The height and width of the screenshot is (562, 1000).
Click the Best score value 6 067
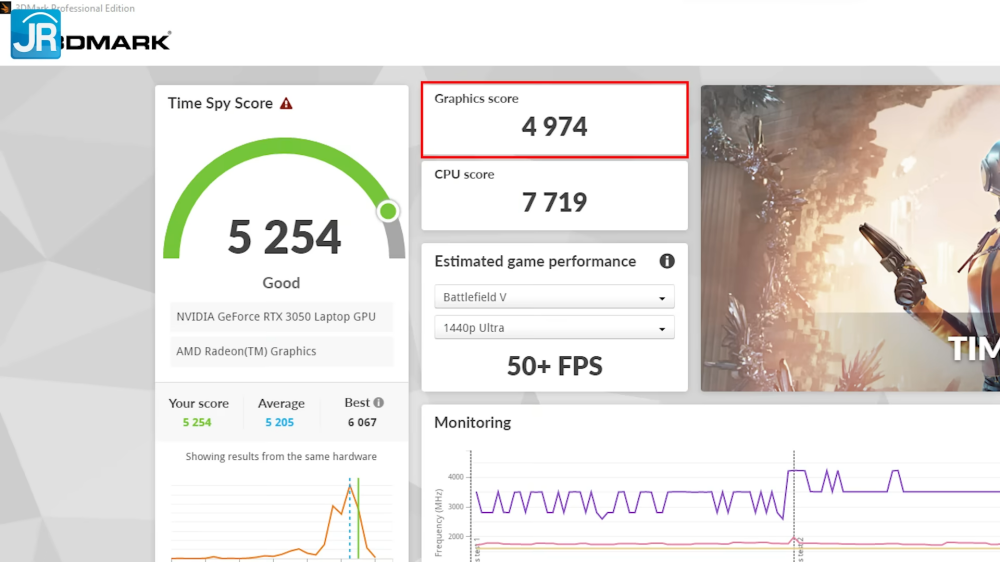point(362,423)
